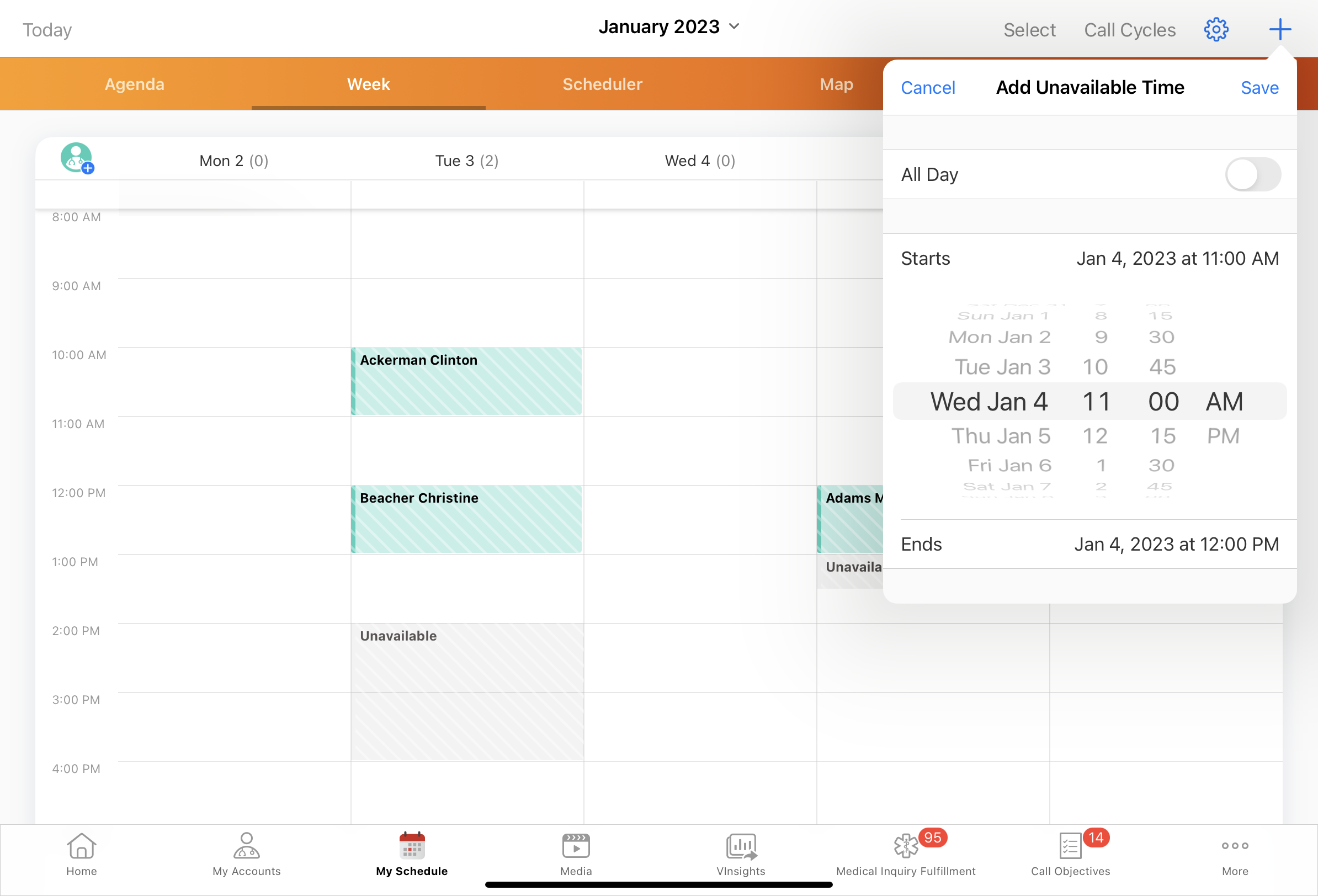This screenshot has width=1318, height=896.
Task: Tap the add account avatar icon
Action: (x=77, y=158)
